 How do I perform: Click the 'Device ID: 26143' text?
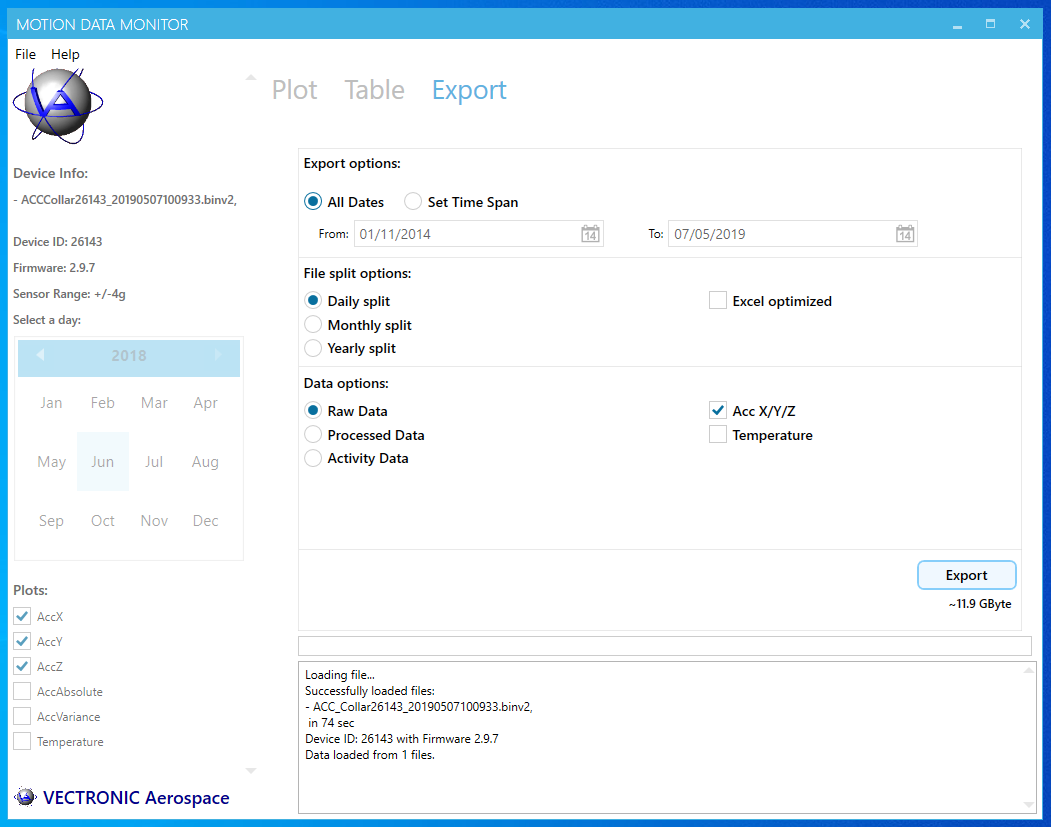click(58, 241)
